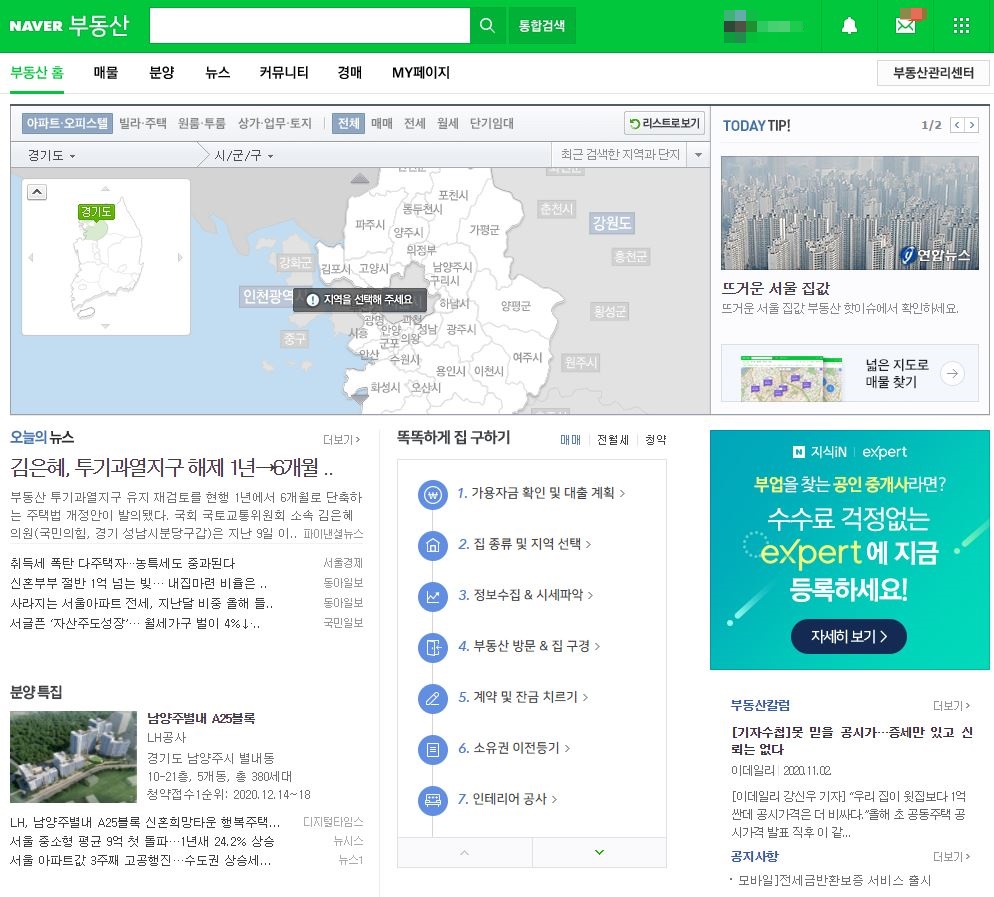Switch guide to 전월세 tab
This screenshot has width=994, height=897.
[x=612, y=439]
